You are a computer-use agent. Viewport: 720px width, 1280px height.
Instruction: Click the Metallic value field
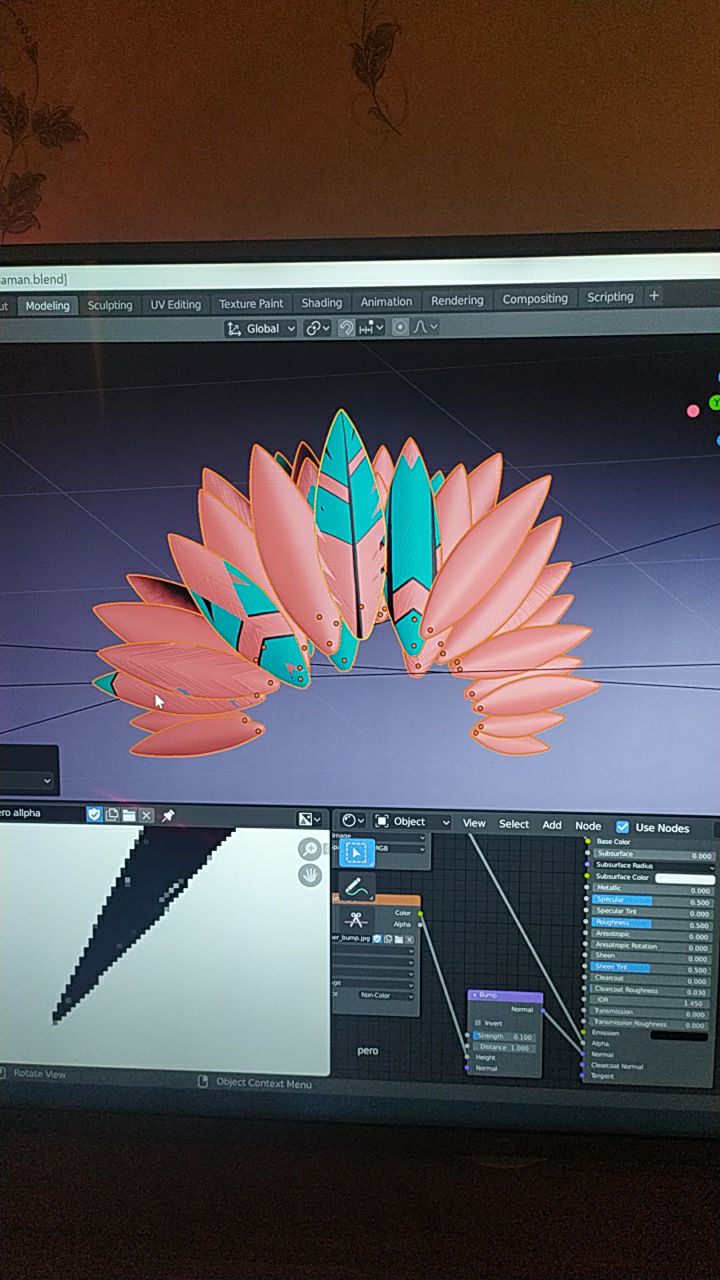tap(653, 890)
